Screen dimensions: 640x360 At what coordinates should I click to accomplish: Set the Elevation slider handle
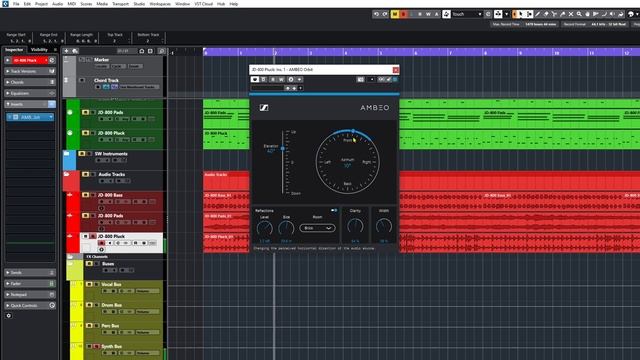coord(282,148)
